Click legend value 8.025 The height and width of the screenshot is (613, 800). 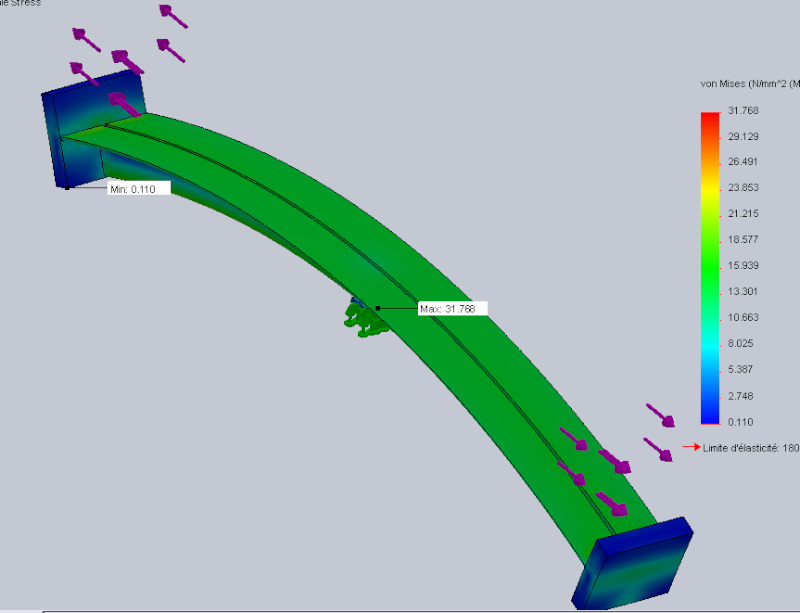coord(740,344)
